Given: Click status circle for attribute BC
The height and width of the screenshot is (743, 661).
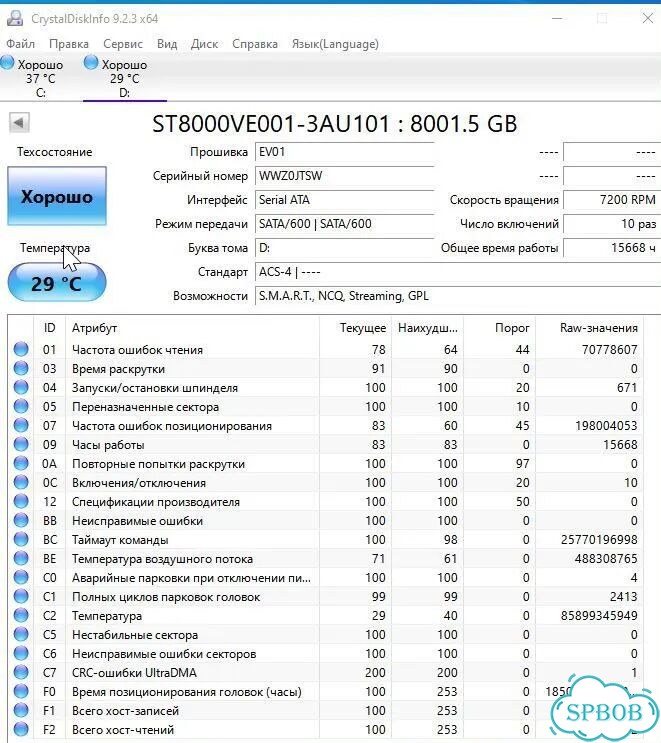Looking at the screenshot, I should tap(21, 539).
